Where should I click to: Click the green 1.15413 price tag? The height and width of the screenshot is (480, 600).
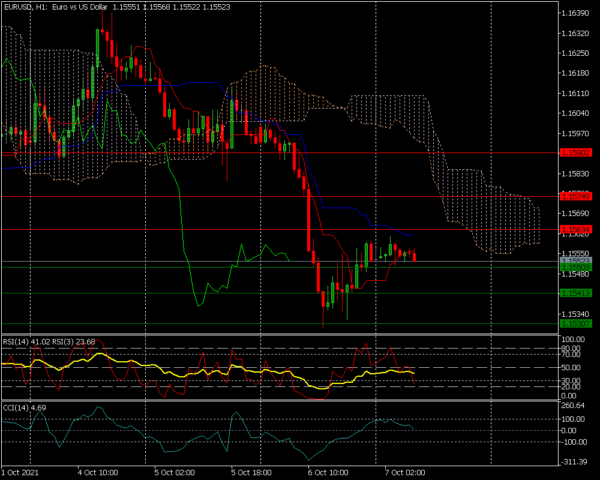click(576, 293)
